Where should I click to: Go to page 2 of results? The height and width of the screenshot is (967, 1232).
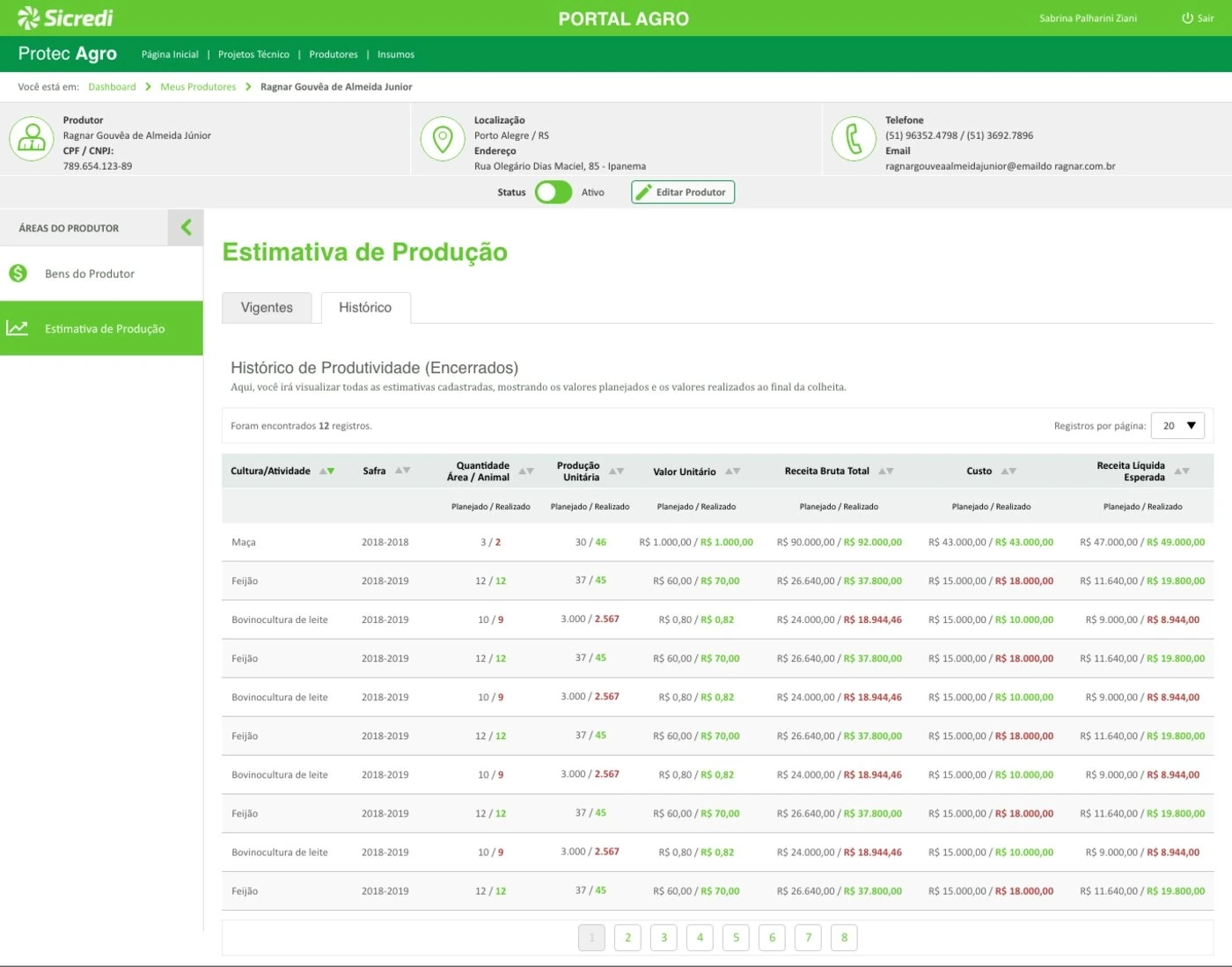(x=627, y=937)
